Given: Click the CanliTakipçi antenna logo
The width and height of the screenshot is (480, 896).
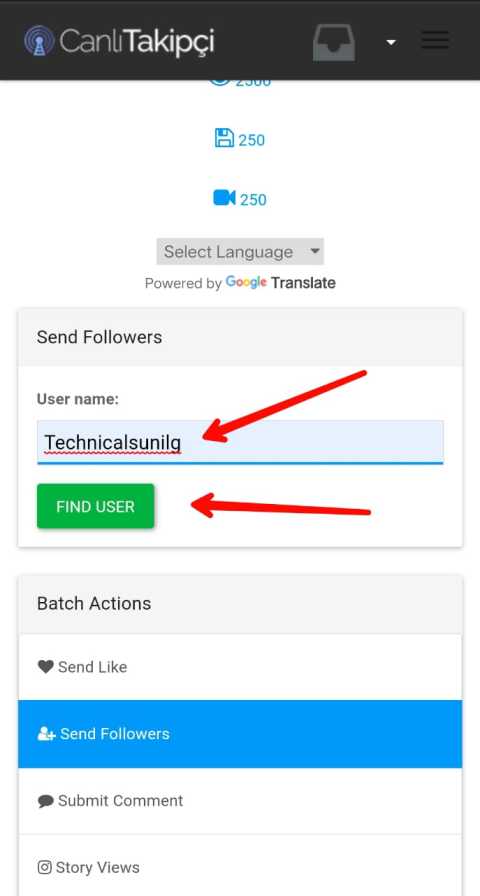Looking at the screenshot, I should 39,41.
